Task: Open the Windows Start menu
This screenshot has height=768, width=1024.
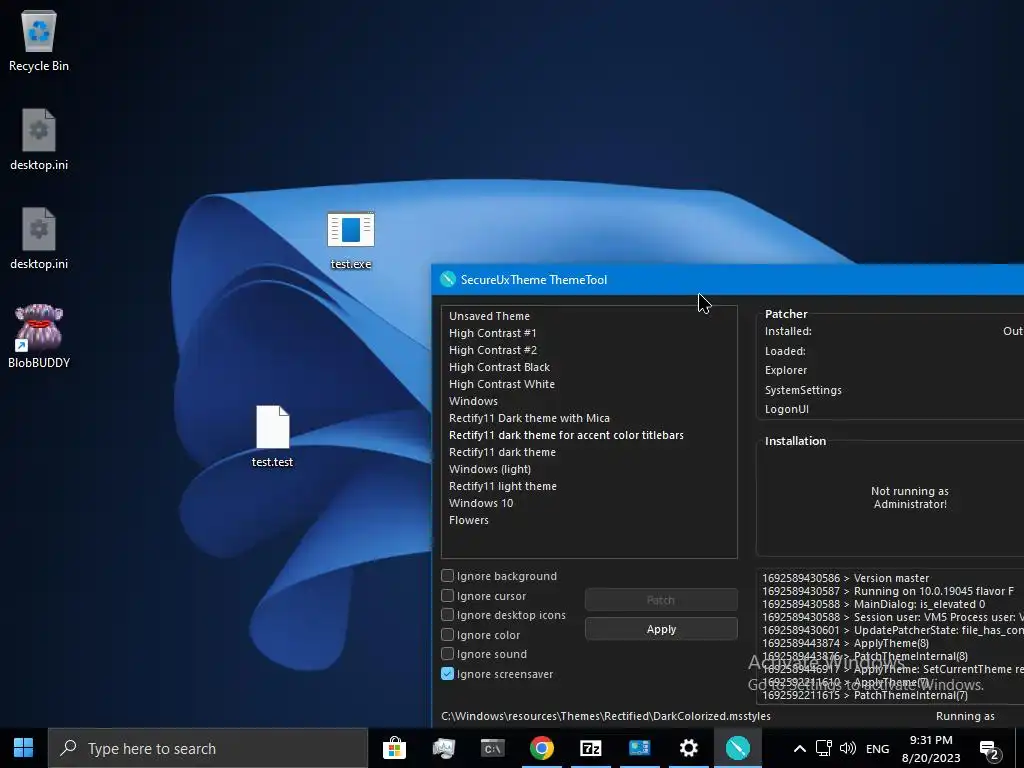Action: (24, 748)
